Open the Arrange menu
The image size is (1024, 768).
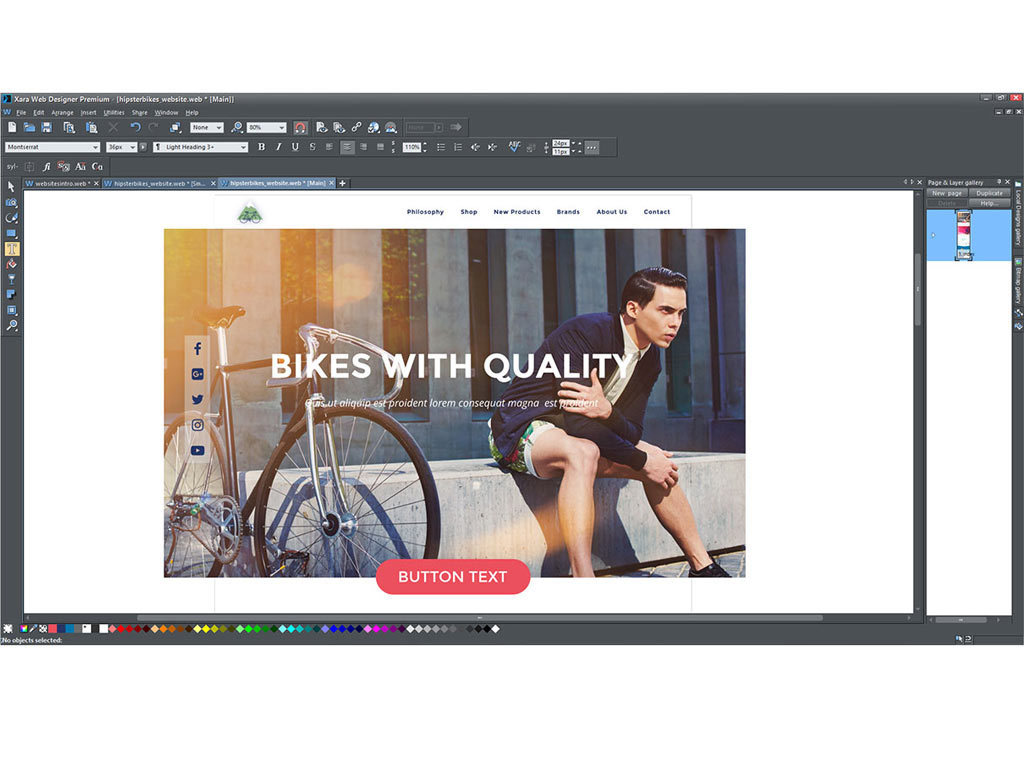[x=63, y=113]
